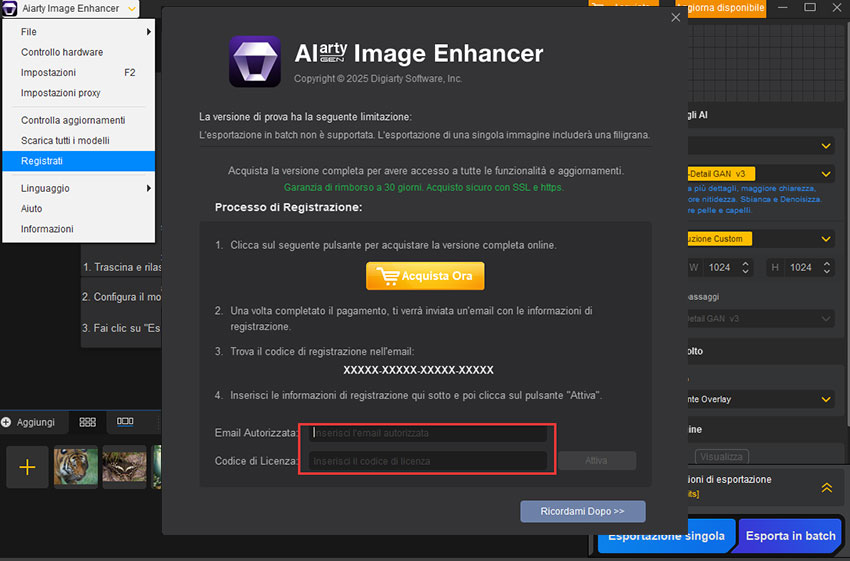Adjust the W 1024 width stepper

click(745, 268)
